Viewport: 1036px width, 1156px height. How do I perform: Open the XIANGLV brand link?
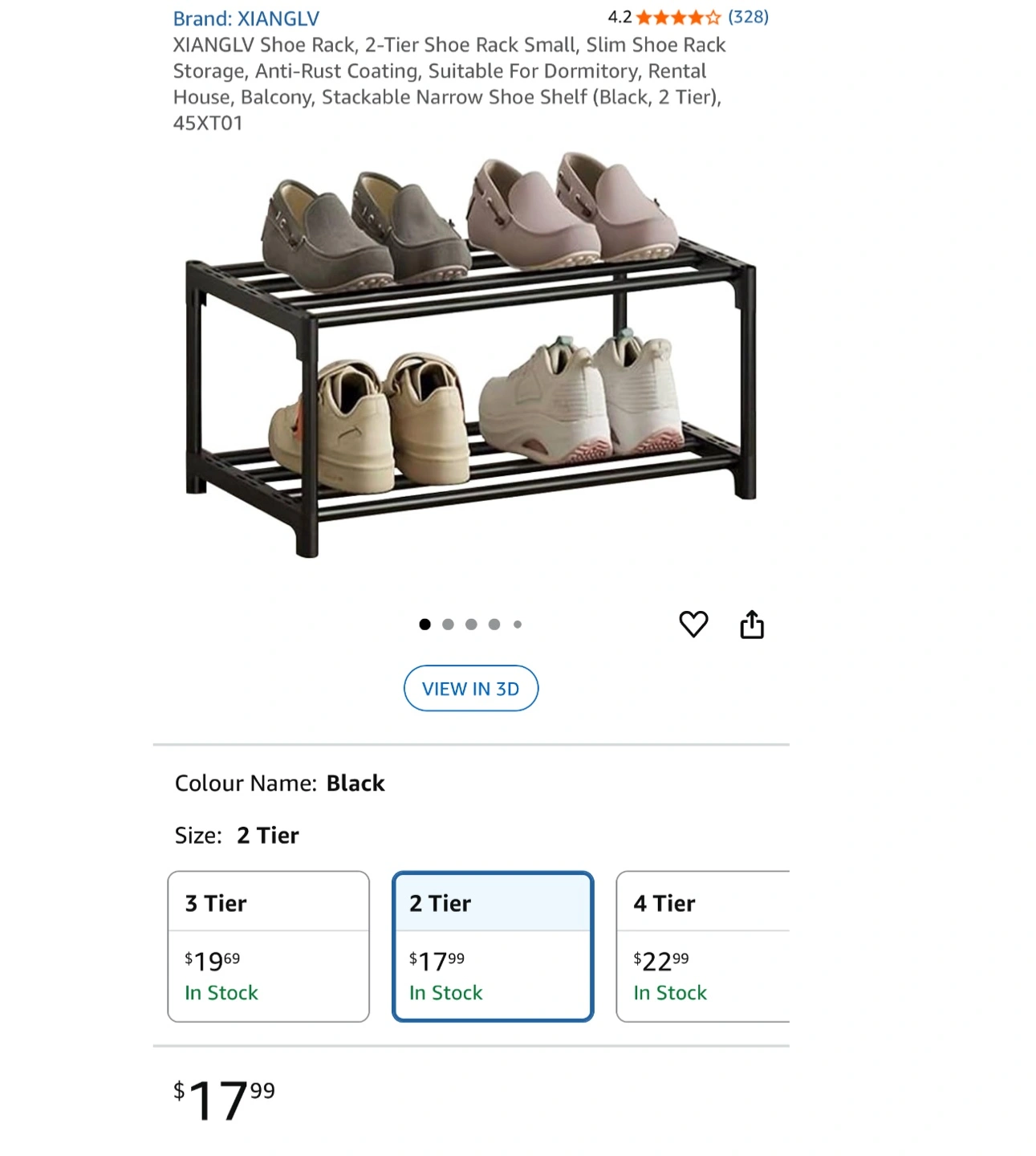[x=246, y=18]
